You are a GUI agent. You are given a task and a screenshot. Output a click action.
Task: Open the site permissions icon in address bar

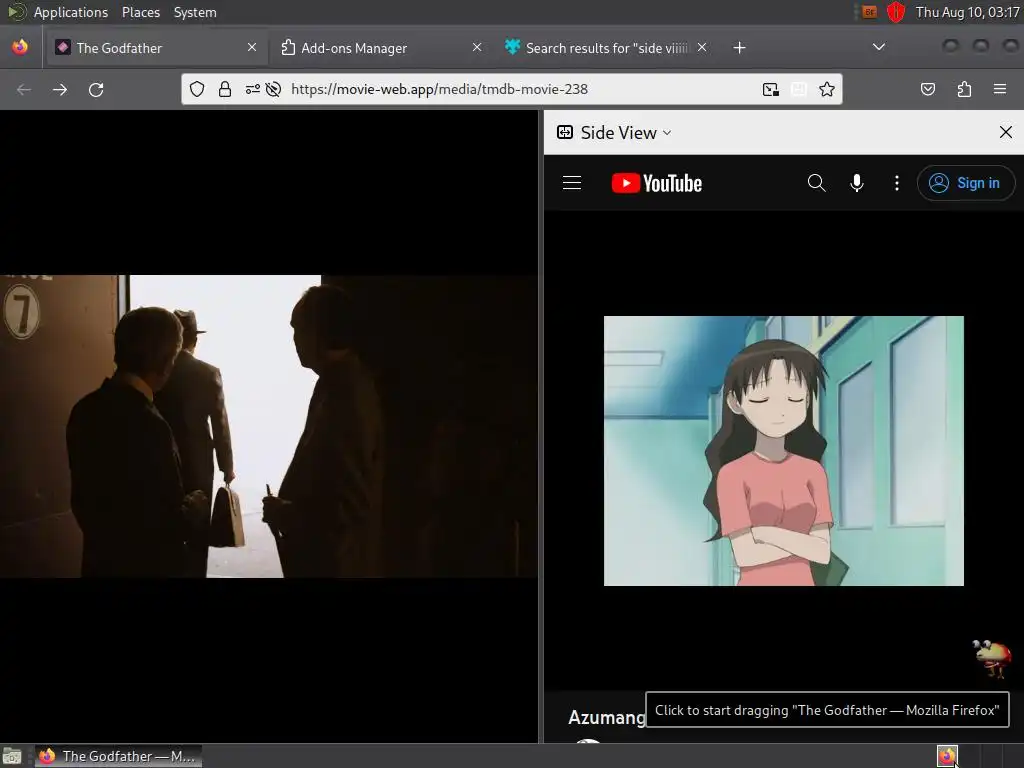point(253,89)
